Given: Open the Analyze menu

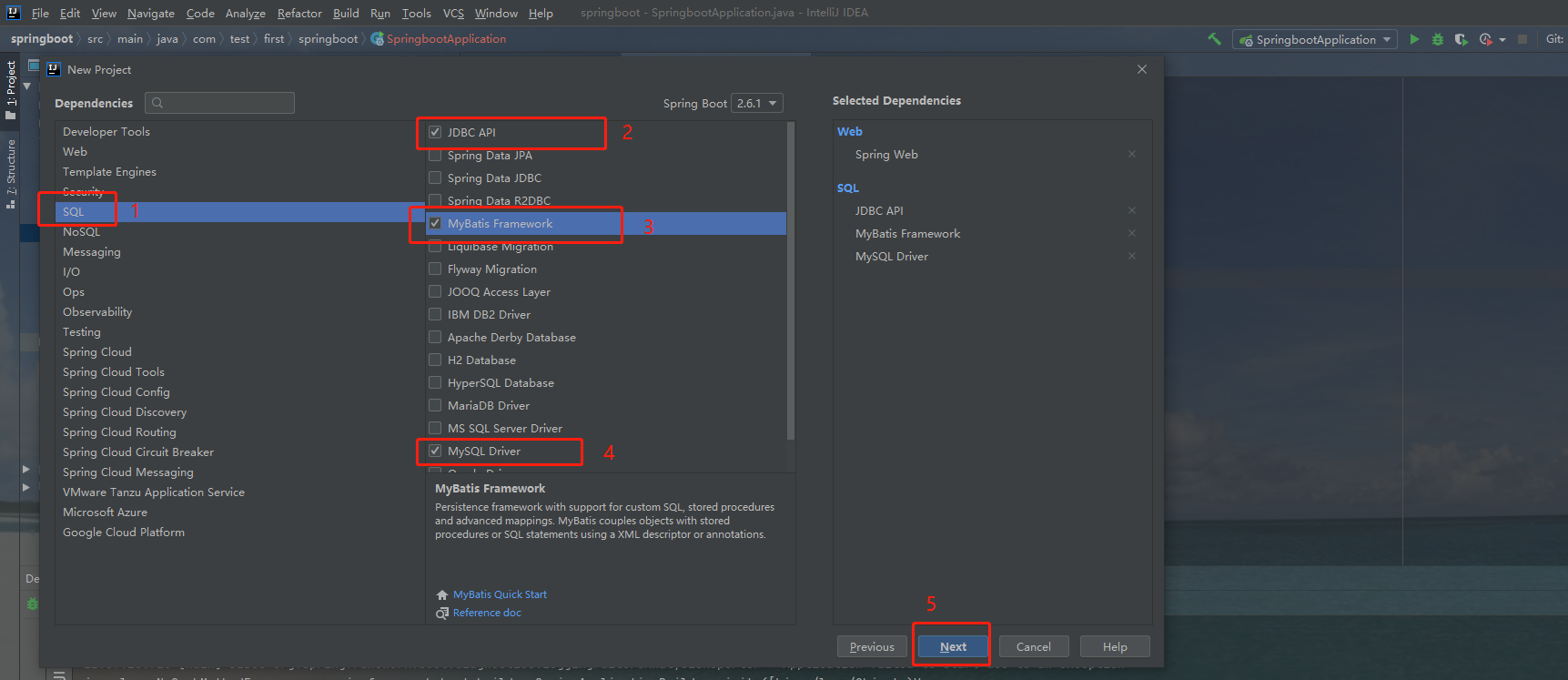Looking at the screenshot, I should point(246,13).
